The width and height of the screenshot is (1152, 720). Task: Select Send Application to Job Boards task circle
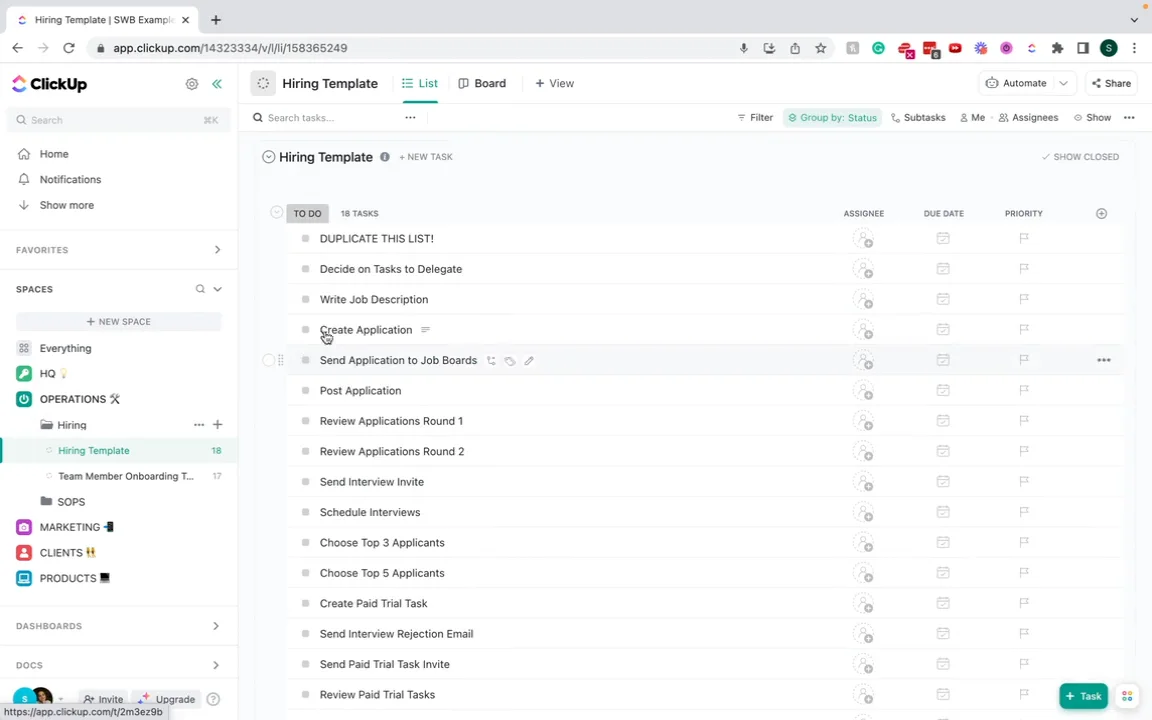pos(268,360)
